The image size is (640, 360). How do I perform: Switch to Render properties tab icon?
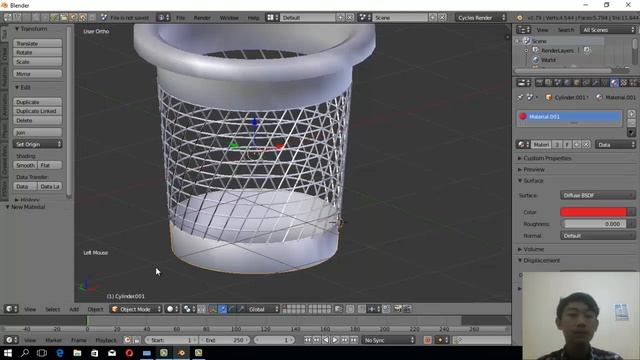click(539, 83)
